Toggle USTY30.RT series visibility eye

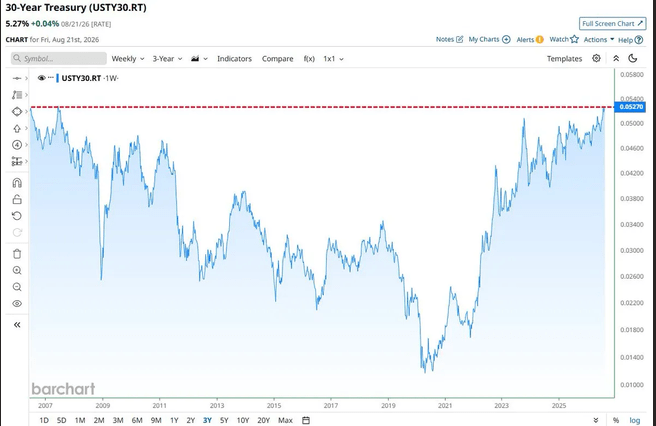(41, 78)
